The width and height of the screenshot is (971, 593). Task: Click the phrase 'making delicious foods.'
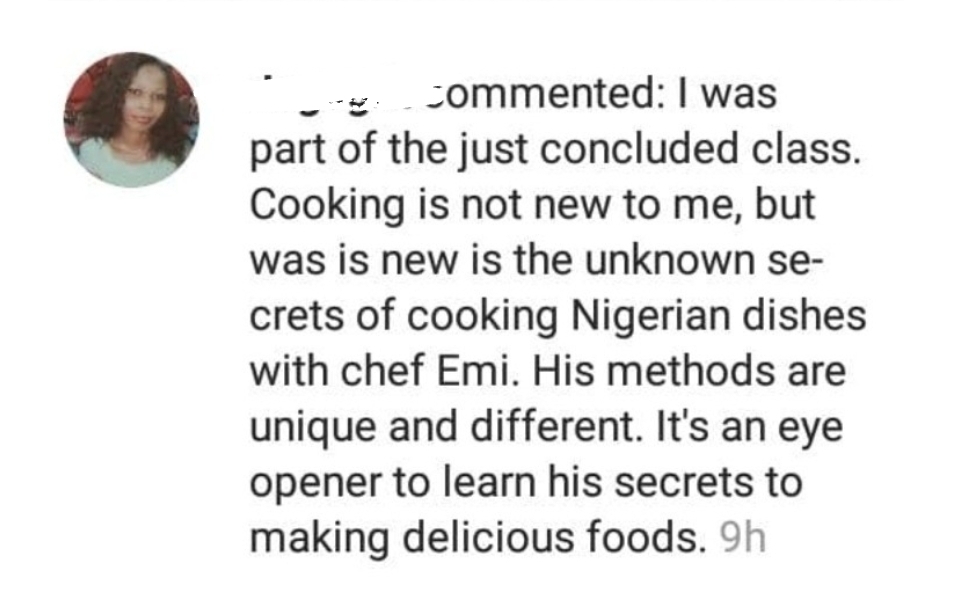[x=478, y=537]
